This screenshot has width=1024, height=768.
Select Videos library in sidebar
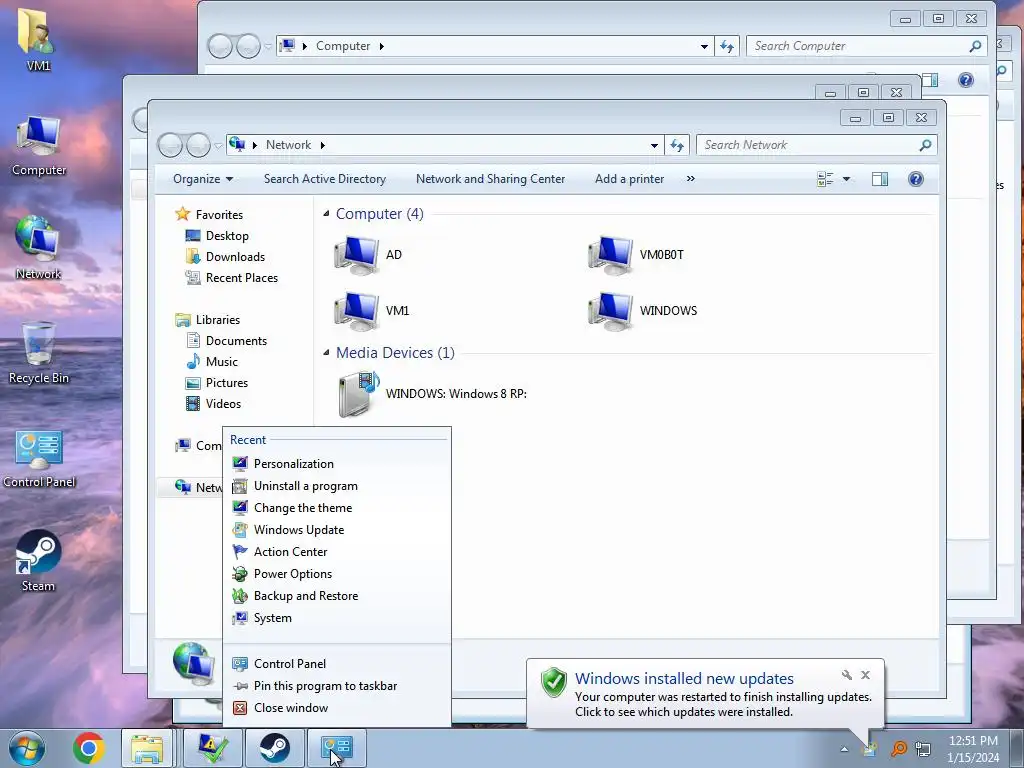(x=214, y=404)
